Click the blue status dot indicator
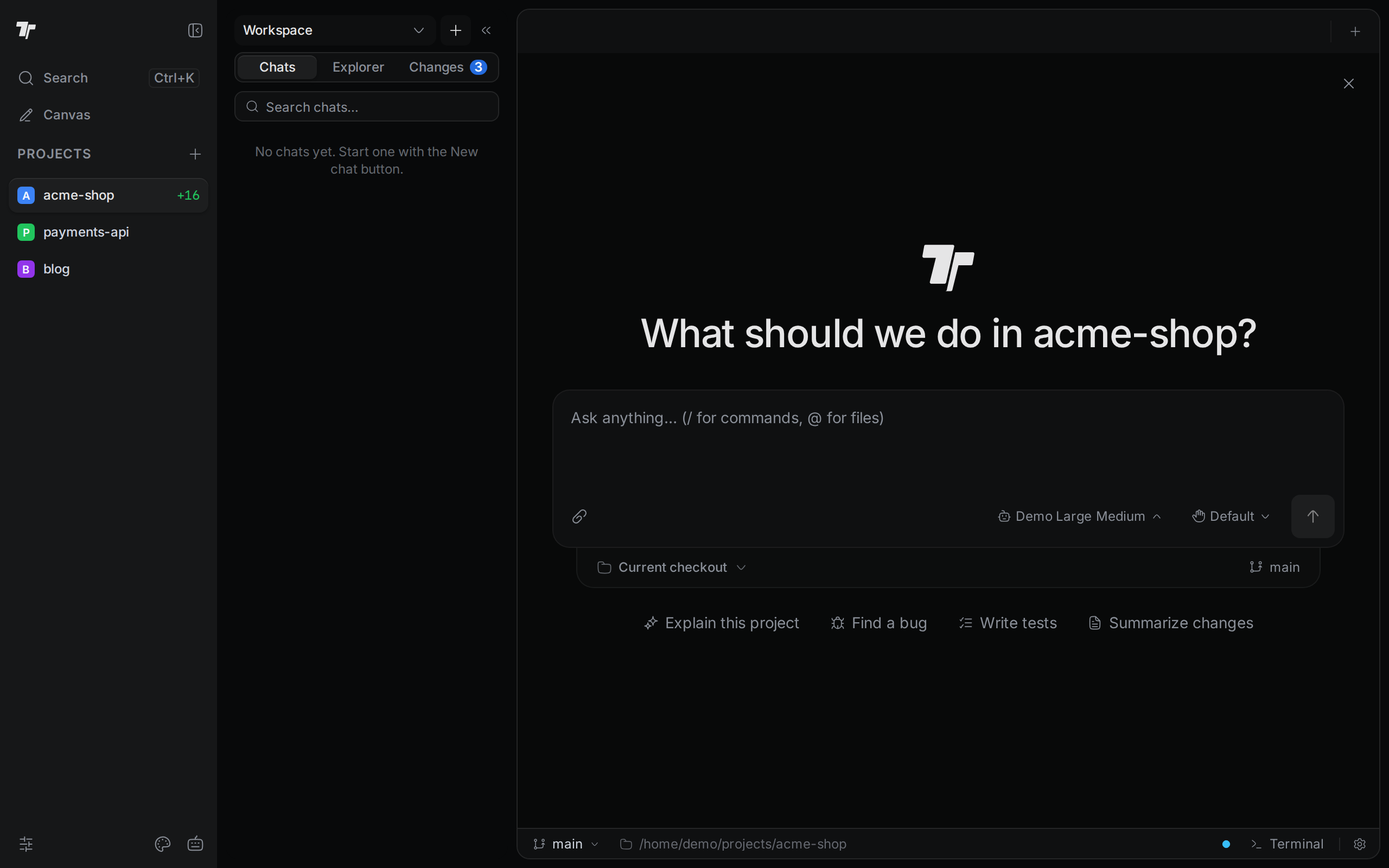The height and width of the screenshot is (868, 1389). pyautogui.click(x=1226, y=844)
